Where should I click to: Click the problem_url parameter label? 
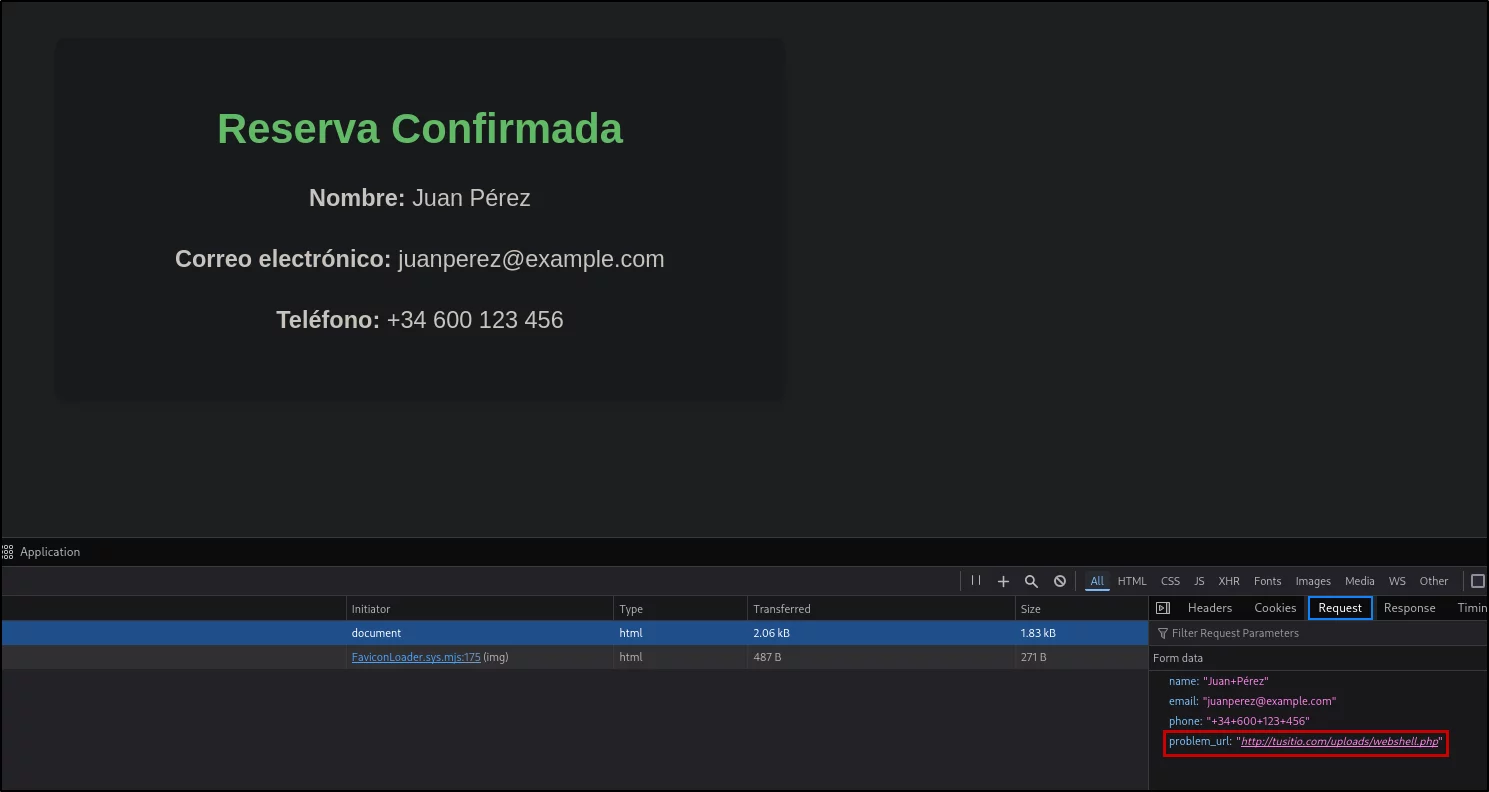pos(1200,741)
